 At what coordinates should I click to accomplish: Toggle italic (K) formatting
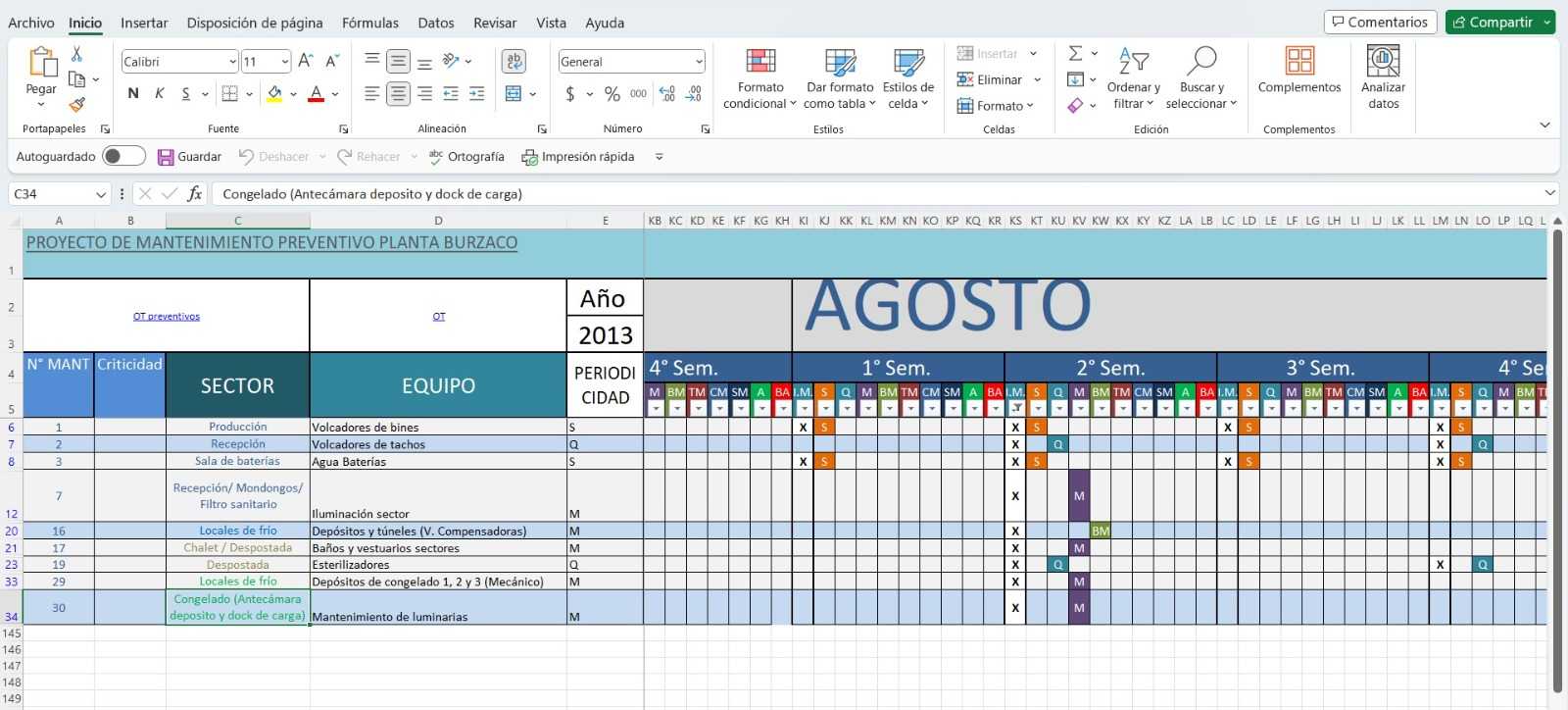[159, 93]
